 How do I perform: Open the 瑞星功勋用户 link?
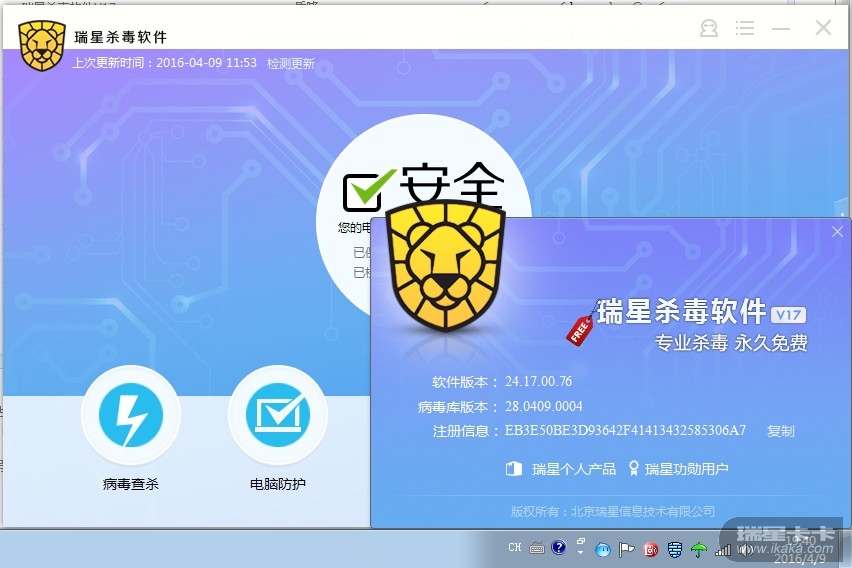(686, 469)
